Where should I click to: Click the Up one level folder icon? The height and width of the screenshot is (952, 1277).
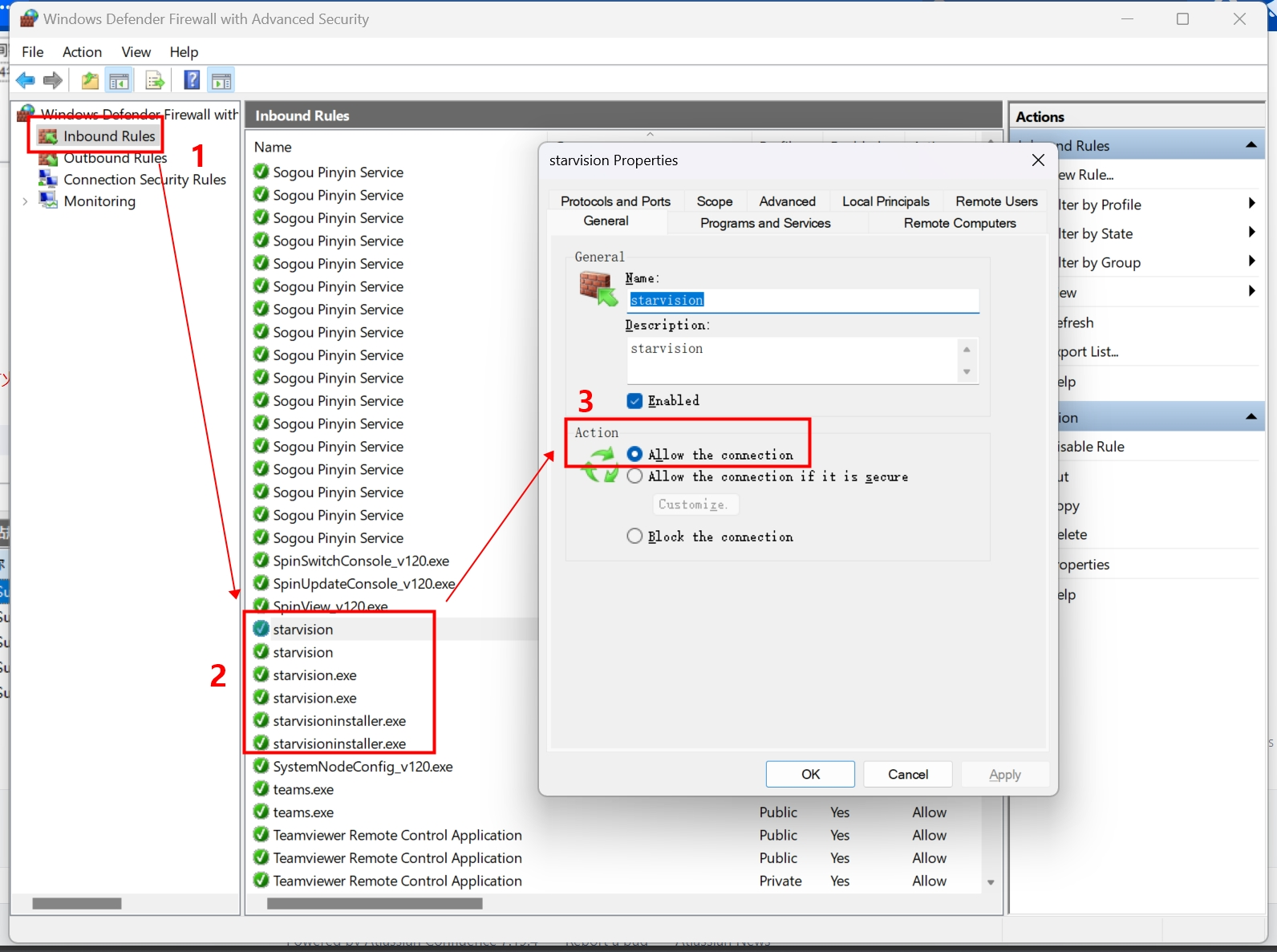point(90,80)
